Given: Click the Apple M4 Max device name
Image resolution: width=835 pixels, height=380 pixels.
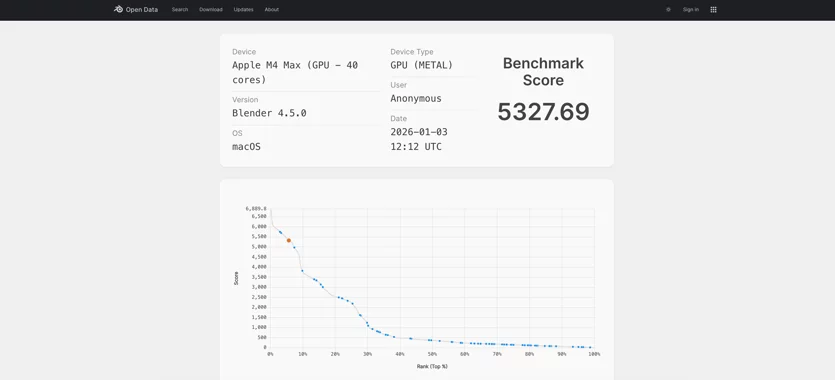Looking at the screenshot, I should coord(295,72).
